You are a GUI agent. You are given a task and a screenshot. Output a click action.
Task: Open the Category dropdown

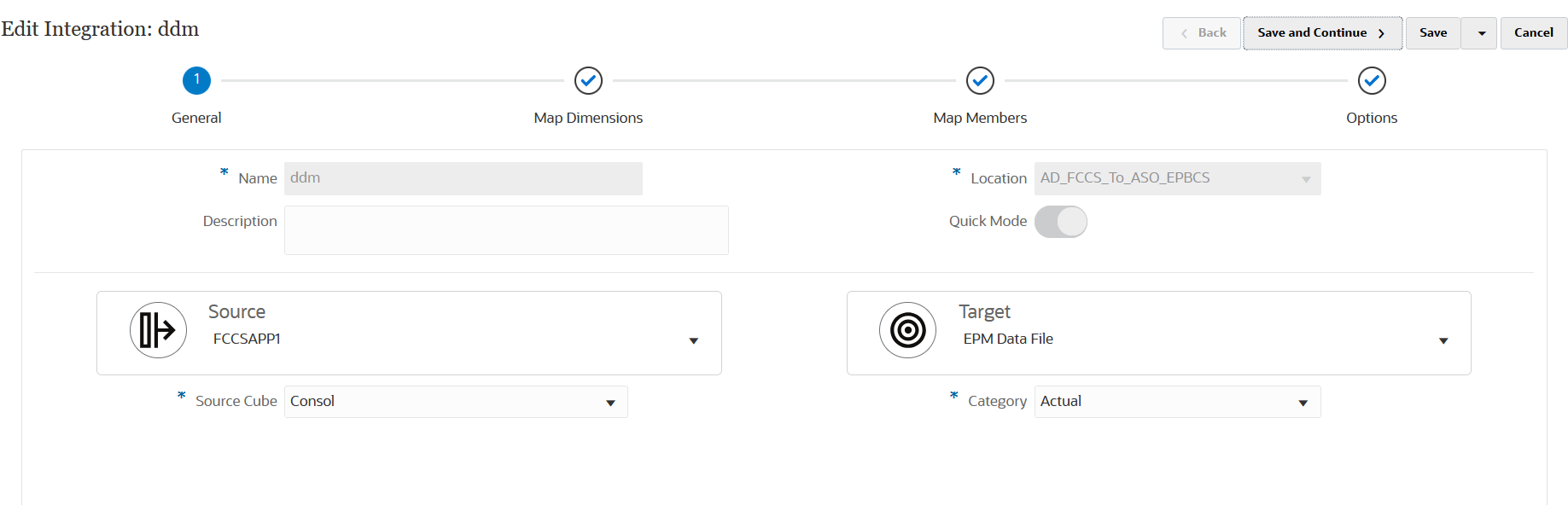coord(1303,403)
